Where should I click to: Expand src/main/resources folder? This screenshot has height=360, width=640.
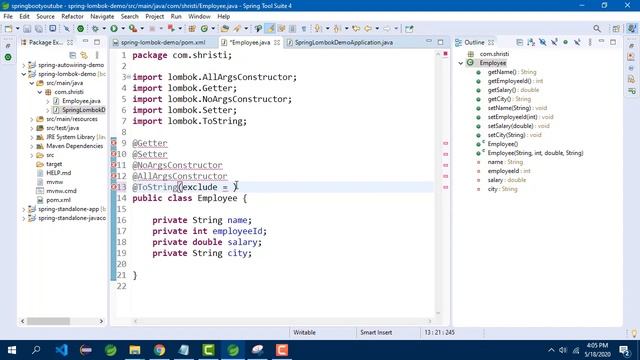tap(32, 119)
